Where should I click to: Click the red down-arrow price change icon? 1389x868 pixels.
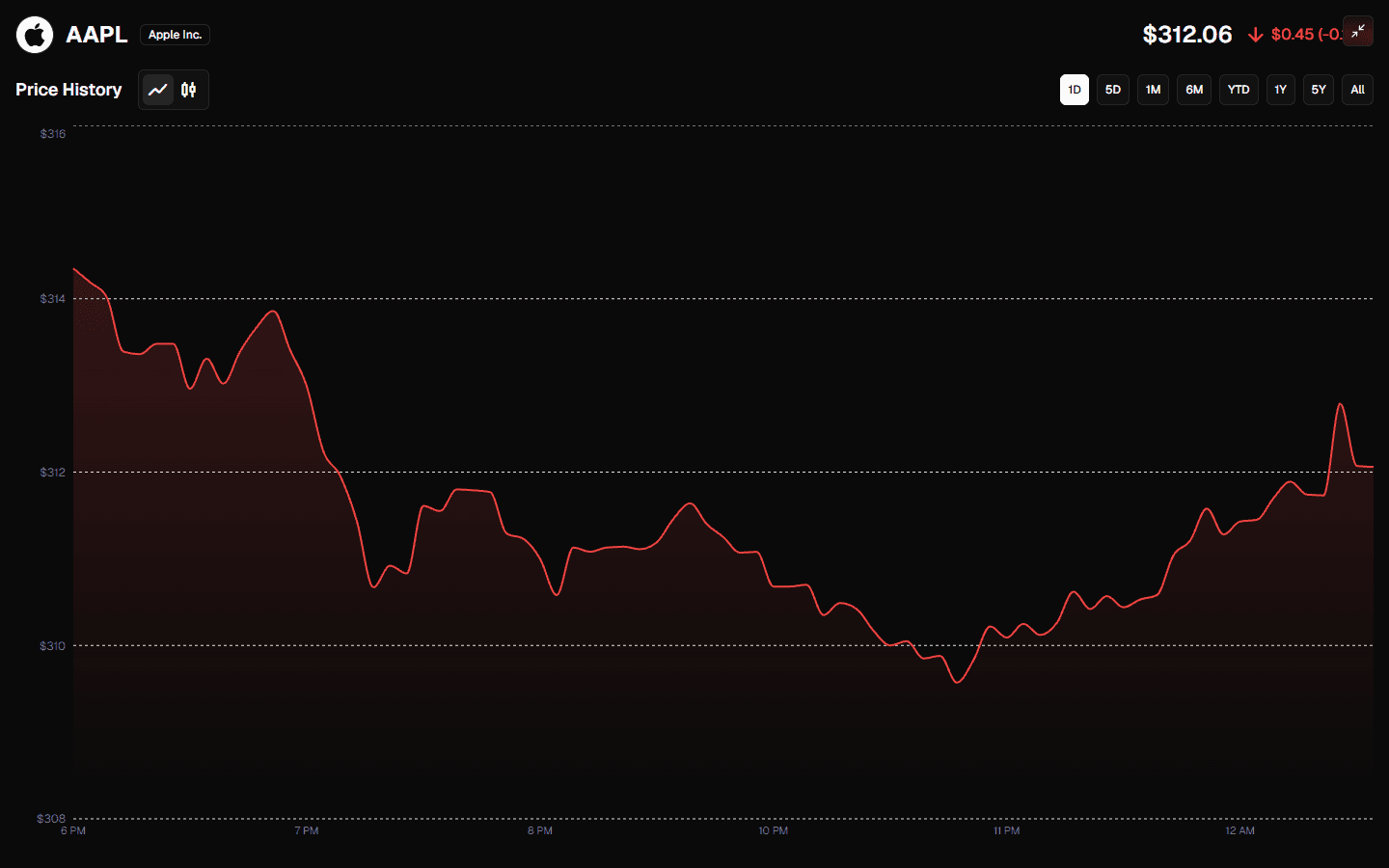pos(1255,35)
